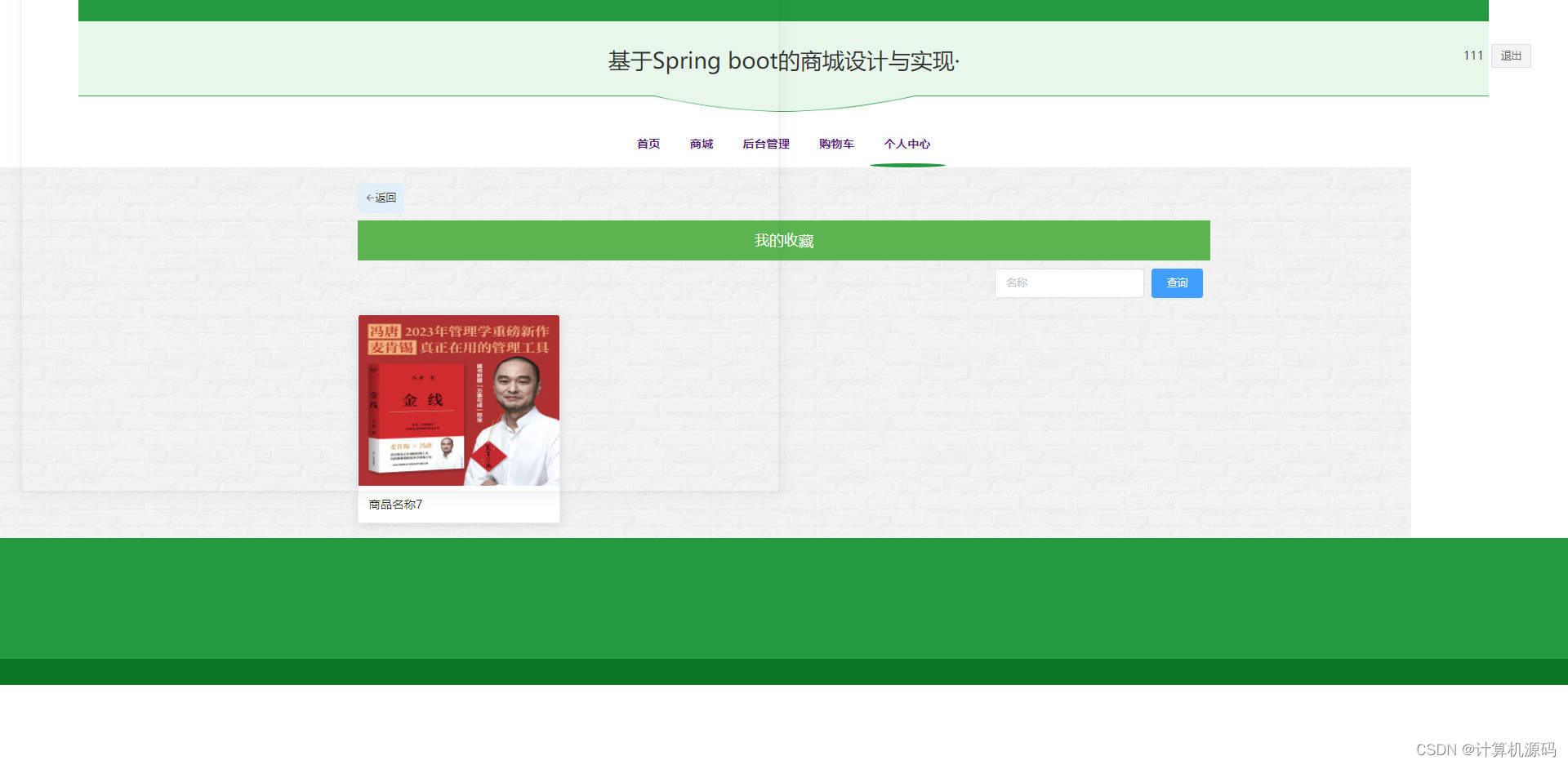This screenshot has width=1568, height=765.
Task: Click the 金线 book cover image
Action: [458, 402]
